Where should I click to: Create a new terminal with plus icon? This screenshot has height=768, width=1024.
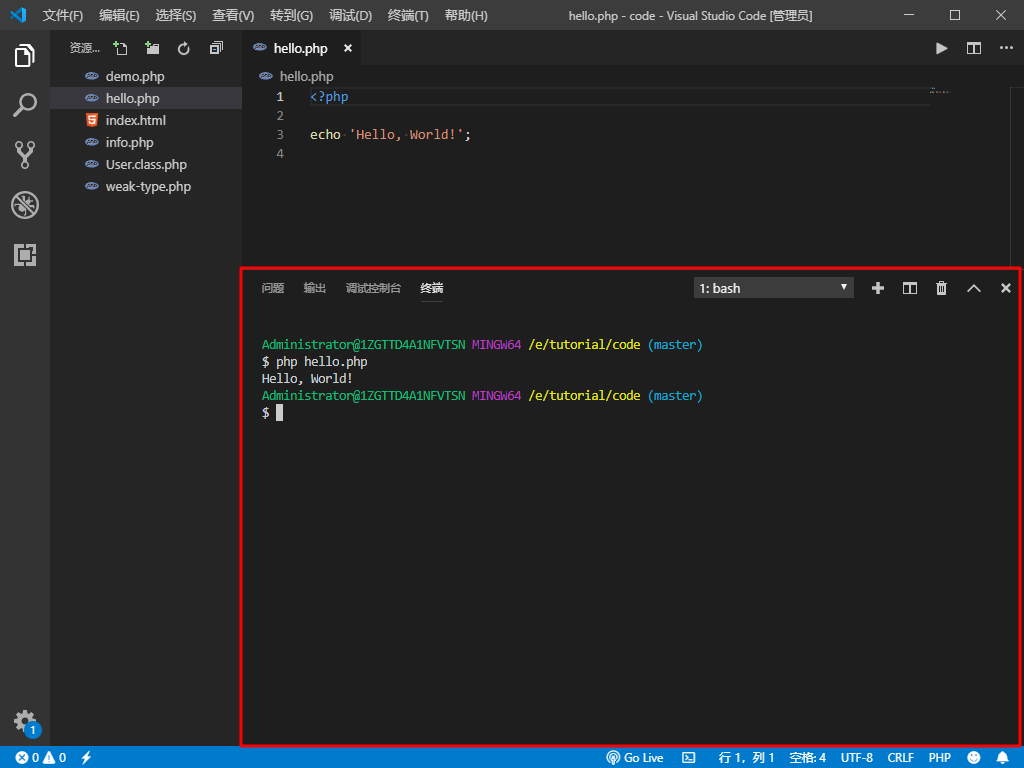pyautogui.click(x=878, y=288)
